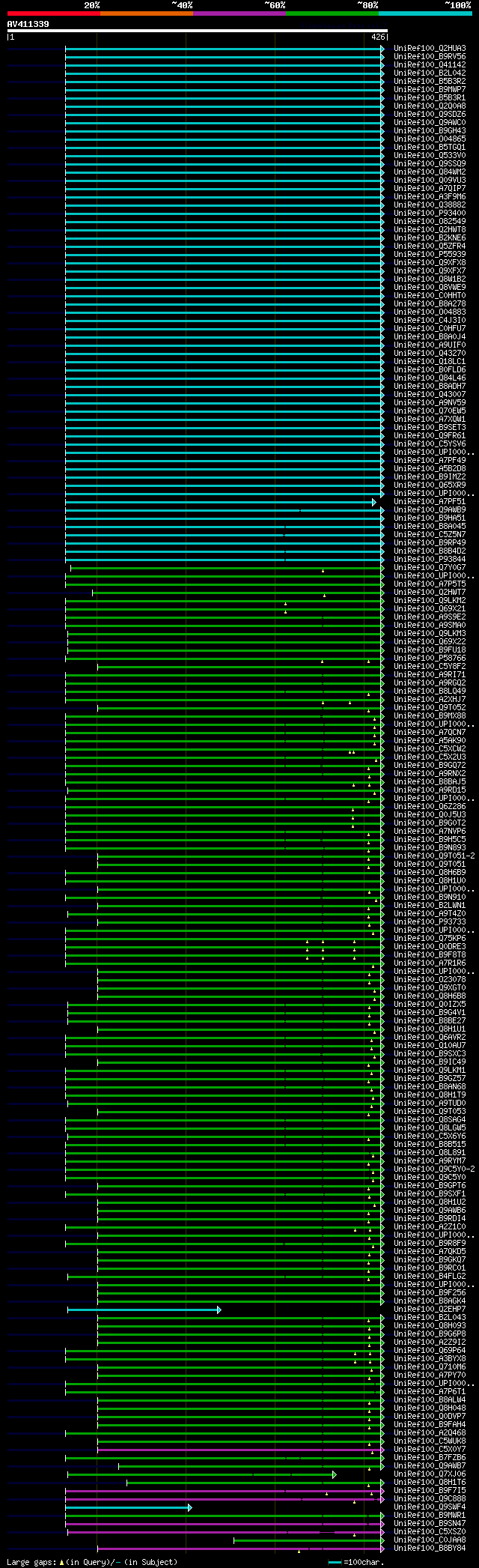Screen dimensions: 479x1568
Task: Click the short green alignment bar for UniRef100_C0JAA8
Action: [308, 1540]
